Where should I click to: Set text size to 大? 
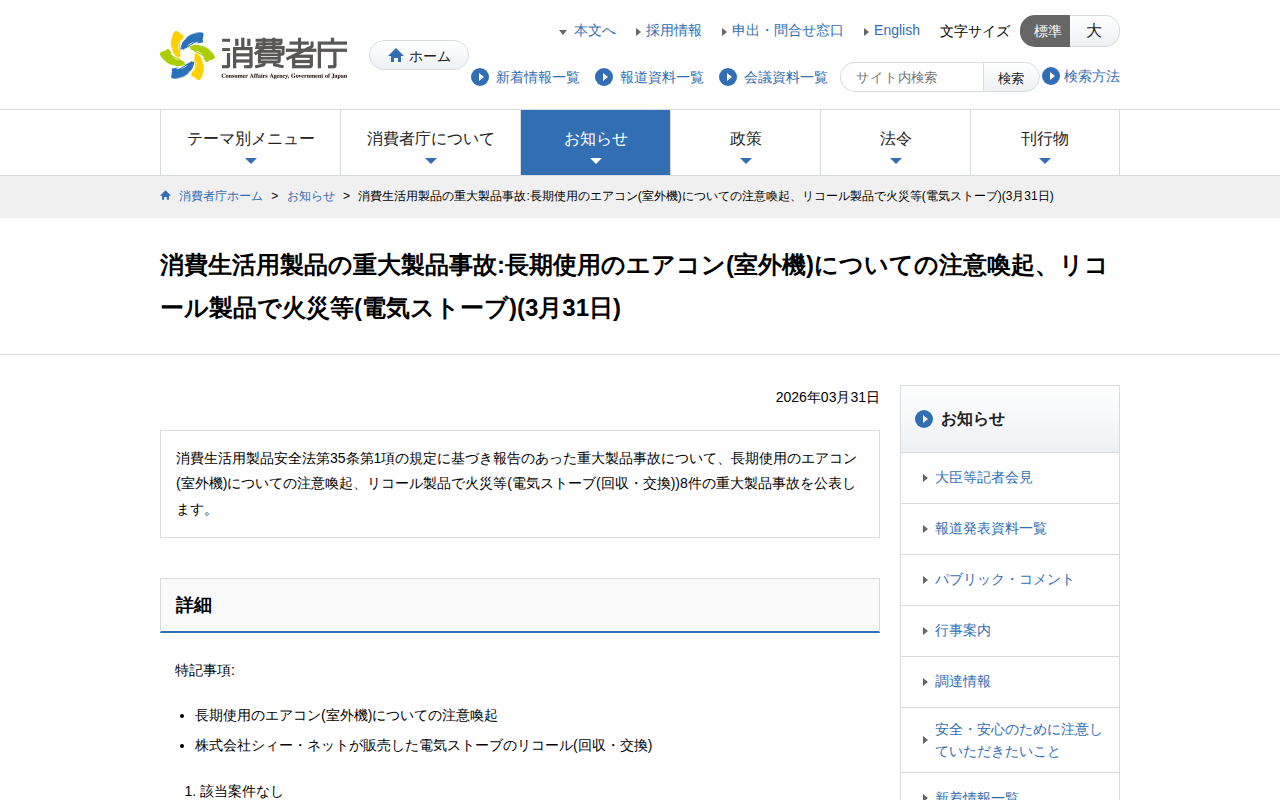coord(1095,31)
